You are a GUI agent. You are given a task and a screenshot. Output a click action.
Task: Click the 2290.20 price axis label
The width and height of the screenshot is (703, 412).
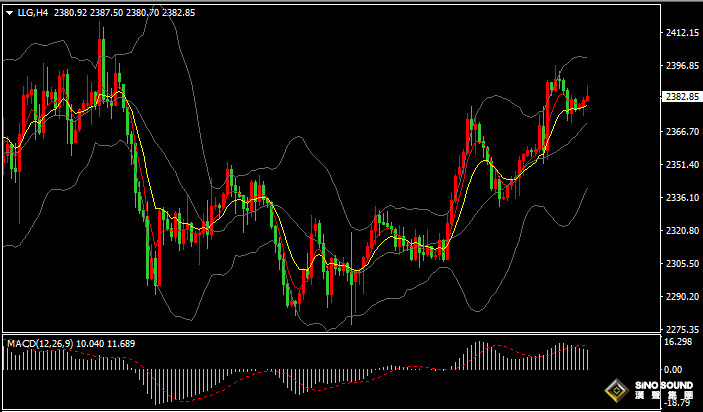point(681,297)
